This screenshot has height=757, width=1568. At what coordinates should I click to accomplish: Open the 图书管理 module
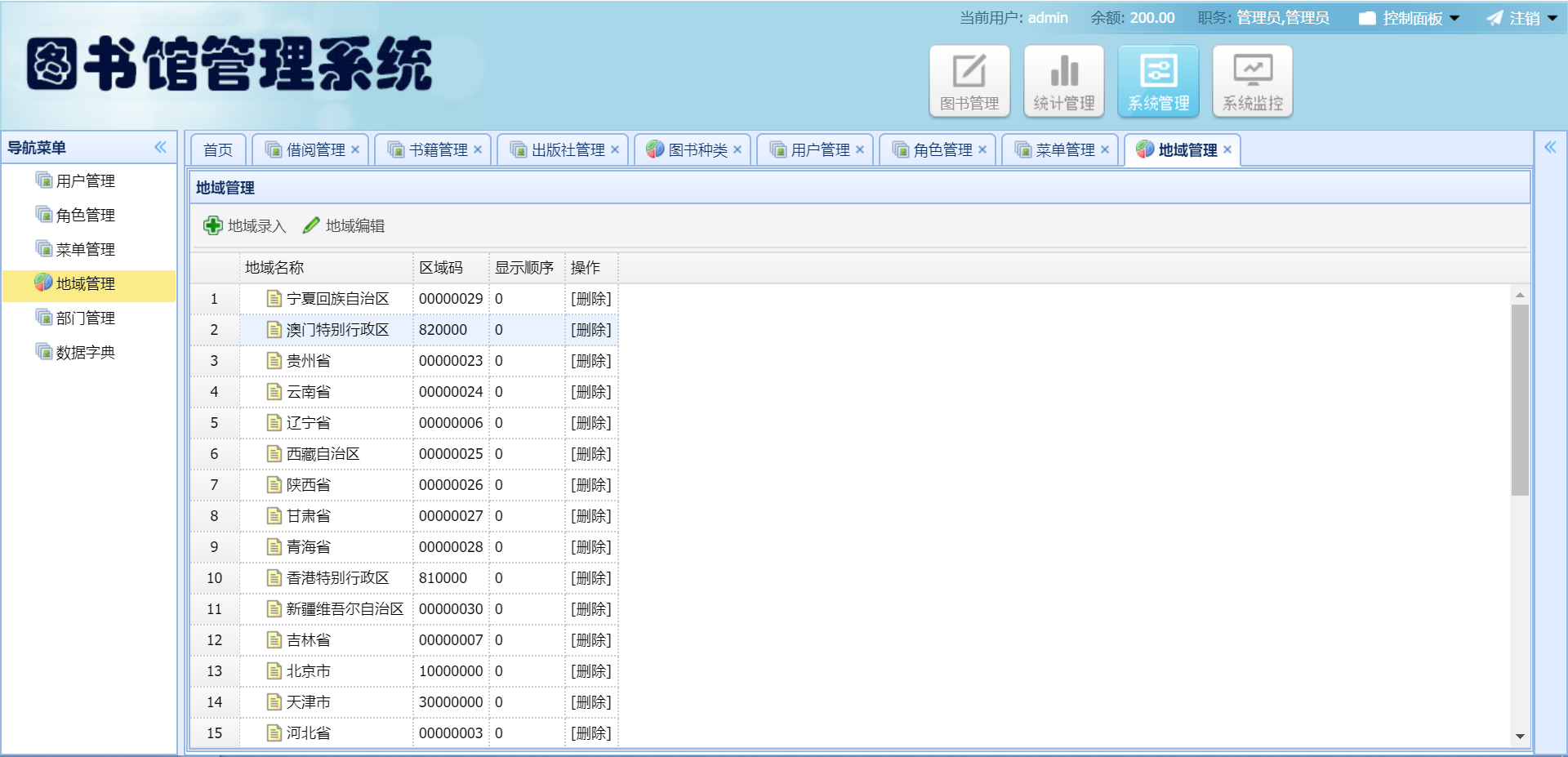pyautogui.click(x=969, y=80)
